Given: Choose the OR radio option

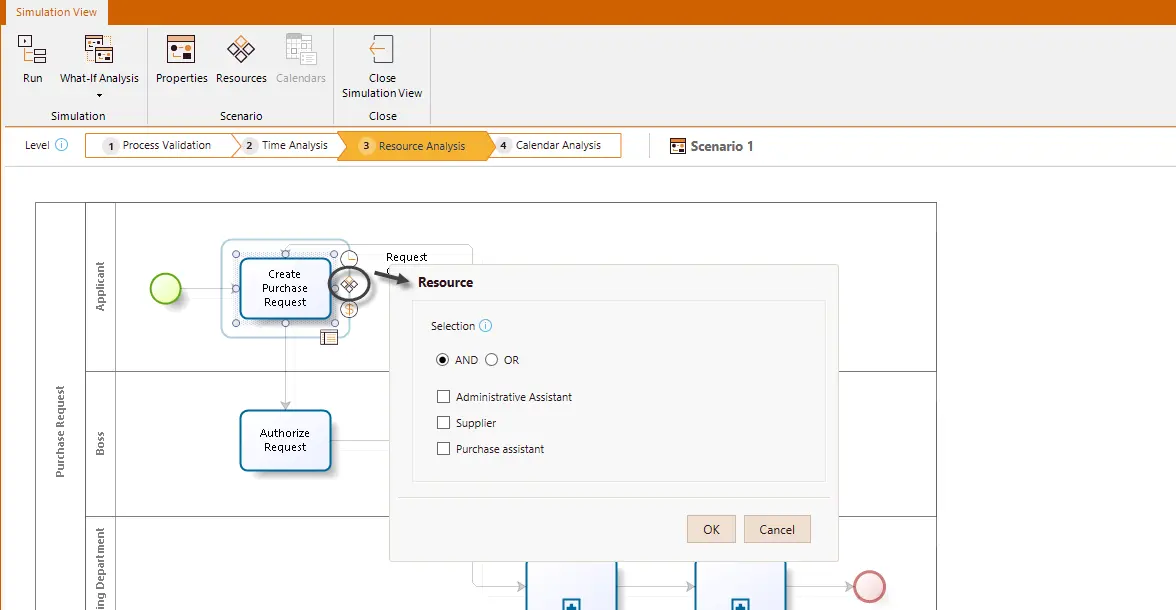Looking at the screenshot, I should 491,360.
